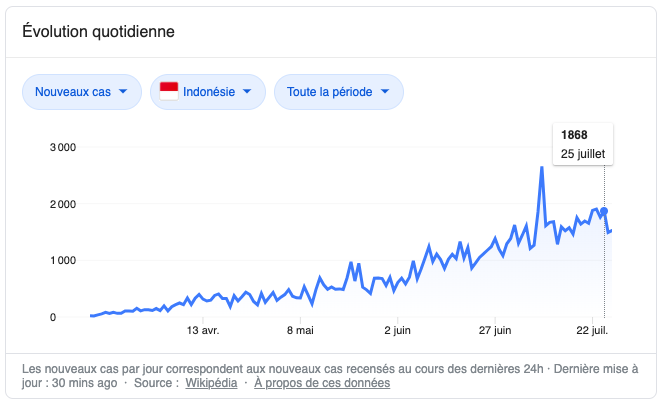
Task: Open the Nouveaux cas dropdown
Action: click(81, 92)
